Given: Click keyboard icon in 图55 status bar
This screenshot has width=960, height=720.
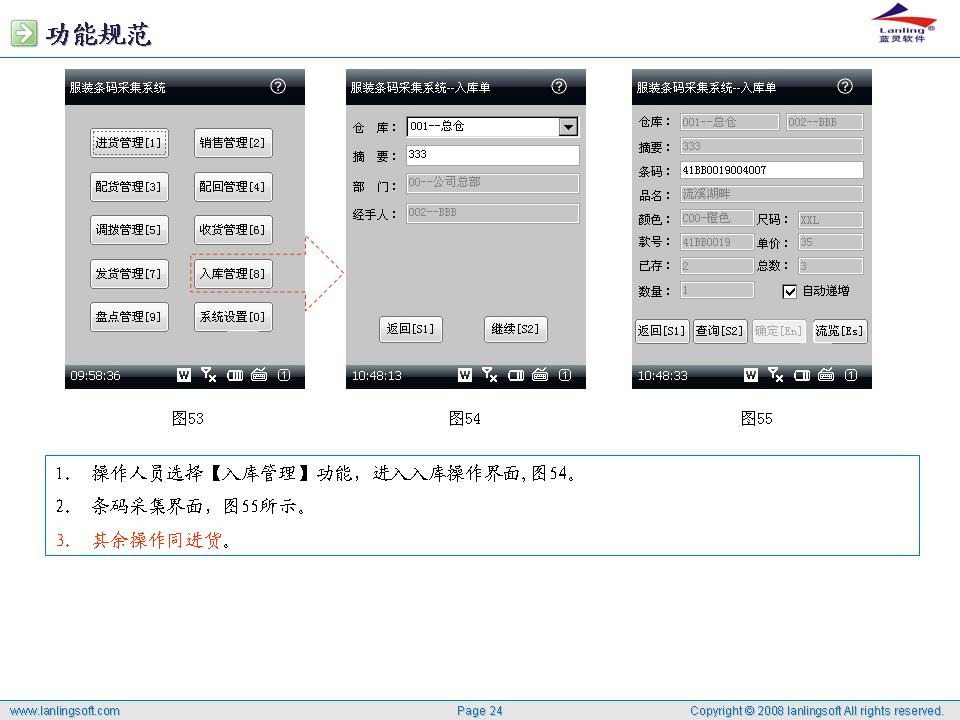Looking at the screenshot, I should click(x=826, y=374).
